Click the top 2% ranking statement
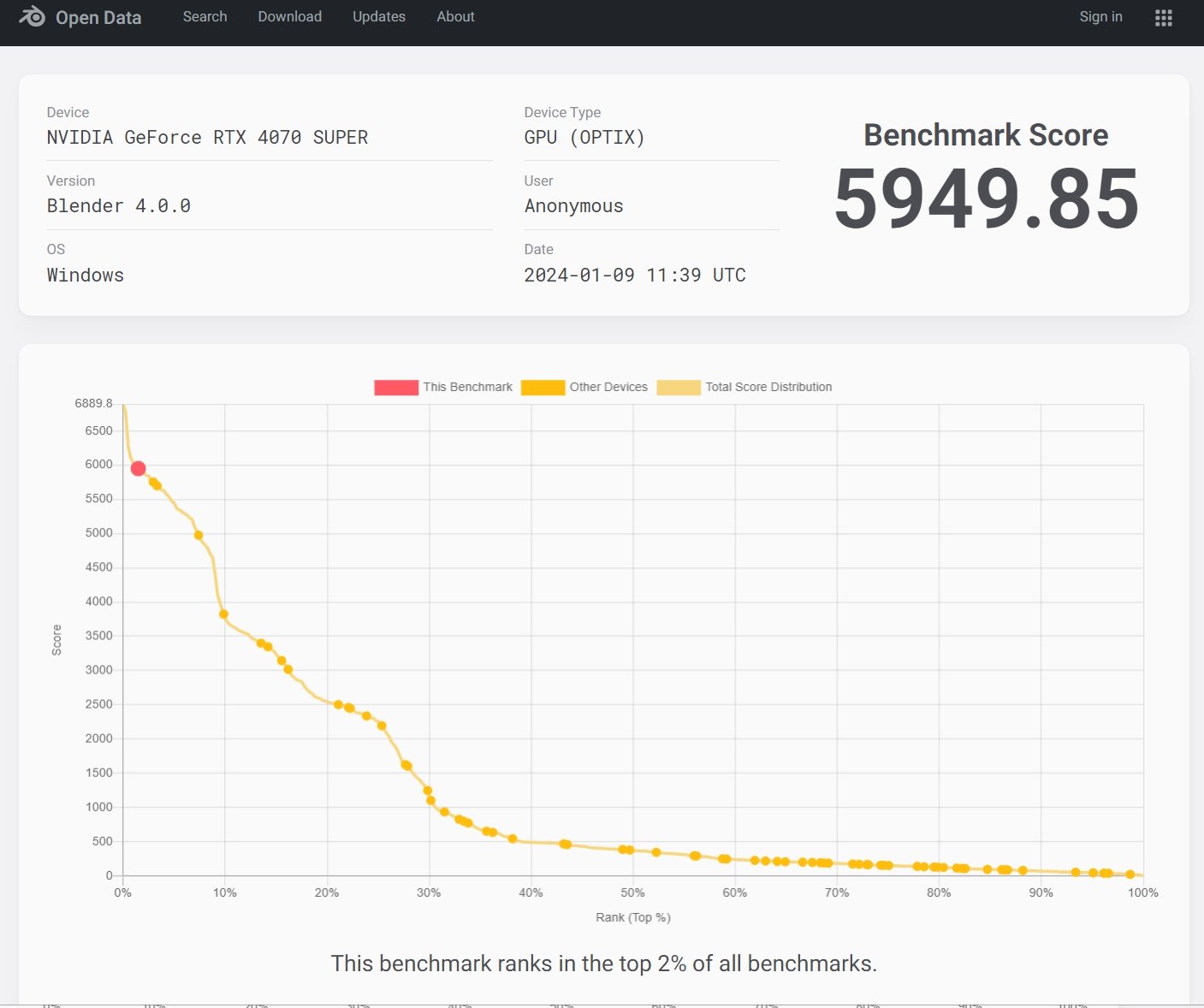The width and height of the screenshot is (1204, 1008). (x=604, y=964)
